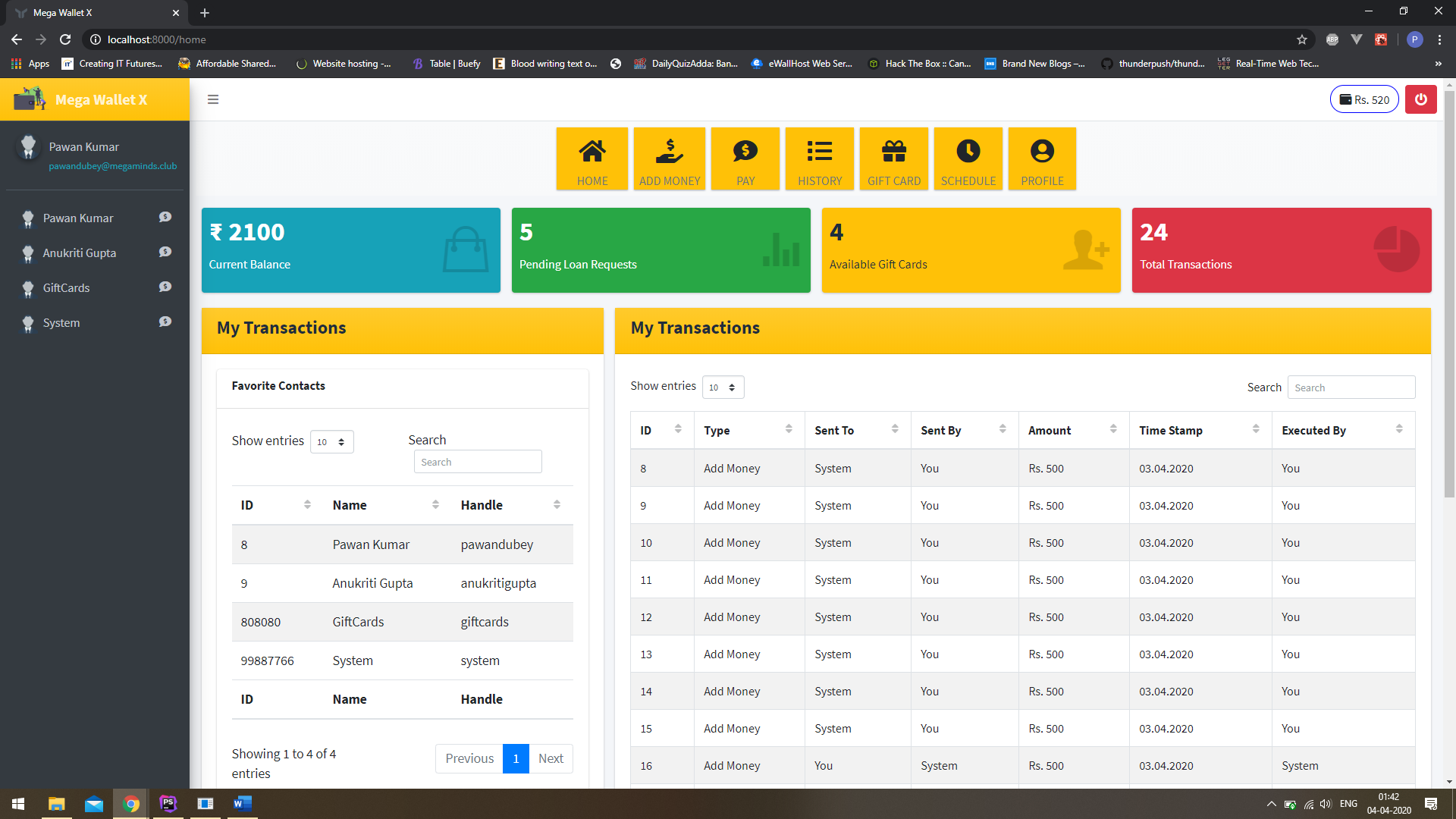
Task: Click pay icon beside Anukriti Gupta contact
Action: coord(165,253)
